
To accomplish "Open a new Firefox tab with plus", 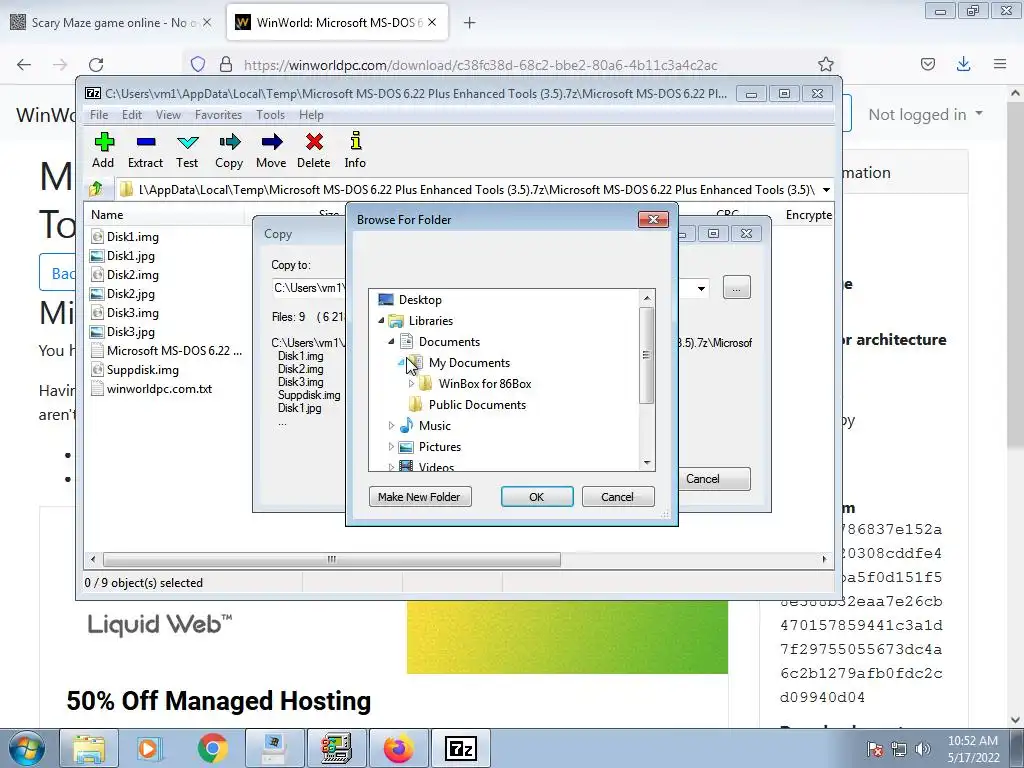I will pyautogui.click(x=470, y=23).
